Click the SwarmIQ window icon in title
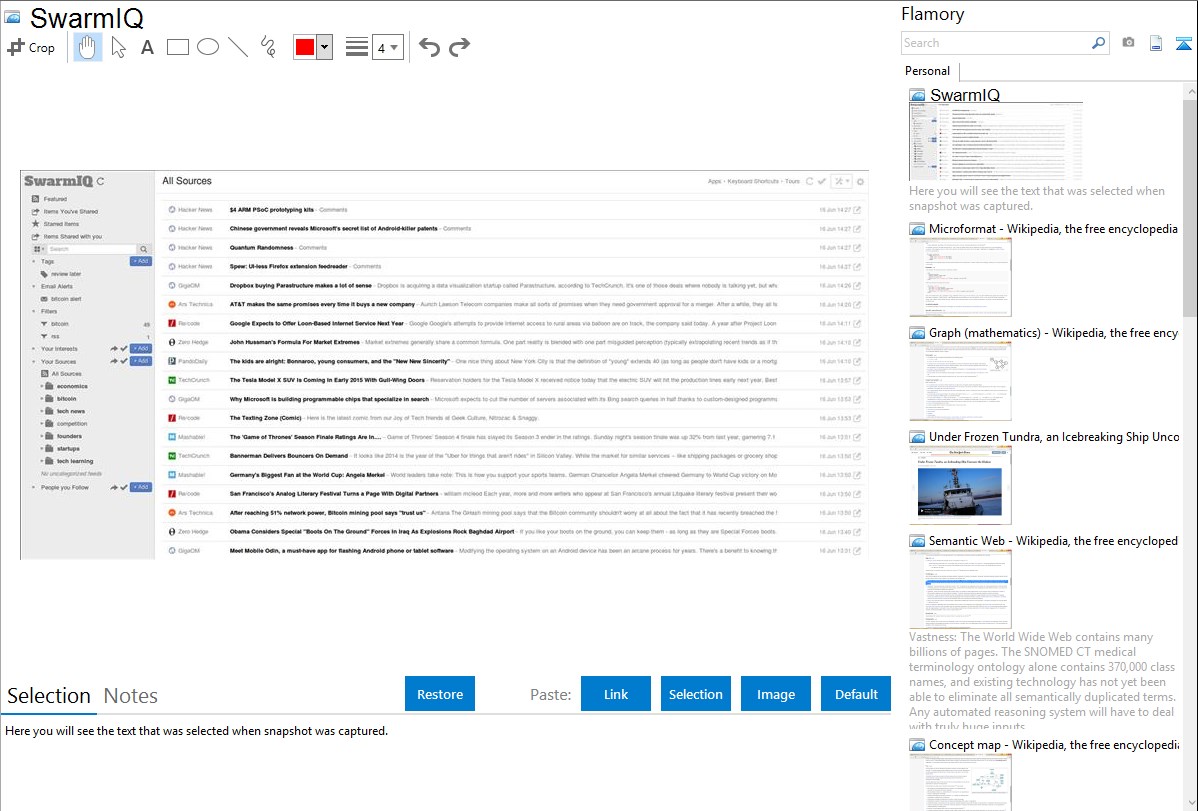Image resolution: width=1198 pixels, height=811 pixels. click(x=12, y=17)
